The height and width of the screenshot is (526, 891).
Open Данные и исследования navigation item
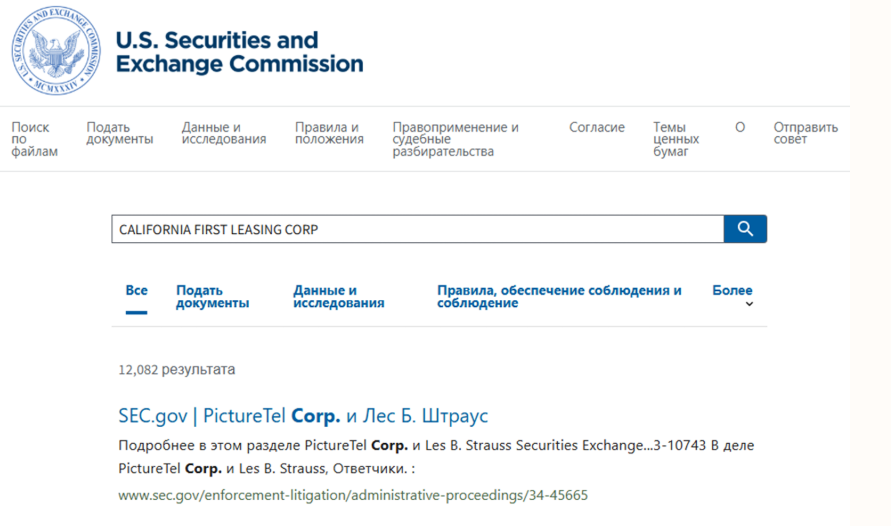(224, 133)
